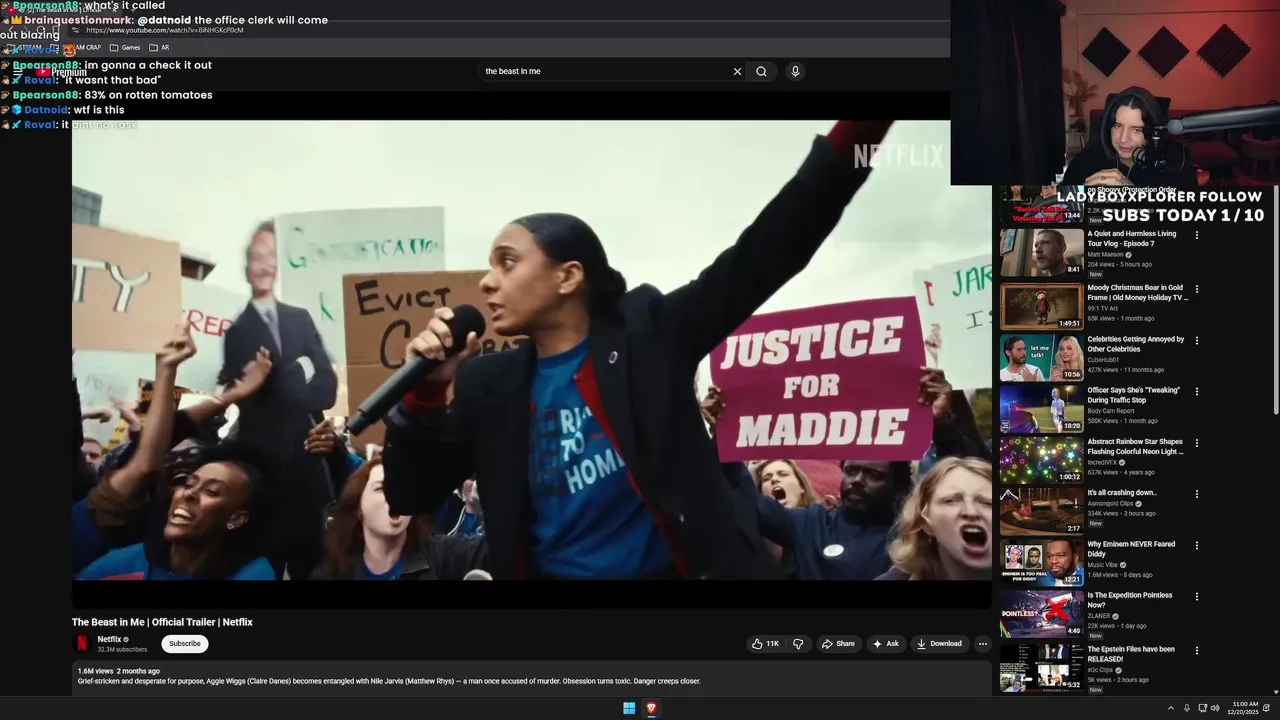Subscribe to the Netflix channel
Viewport: 1280px width, 720px height.
pos(185,644)
